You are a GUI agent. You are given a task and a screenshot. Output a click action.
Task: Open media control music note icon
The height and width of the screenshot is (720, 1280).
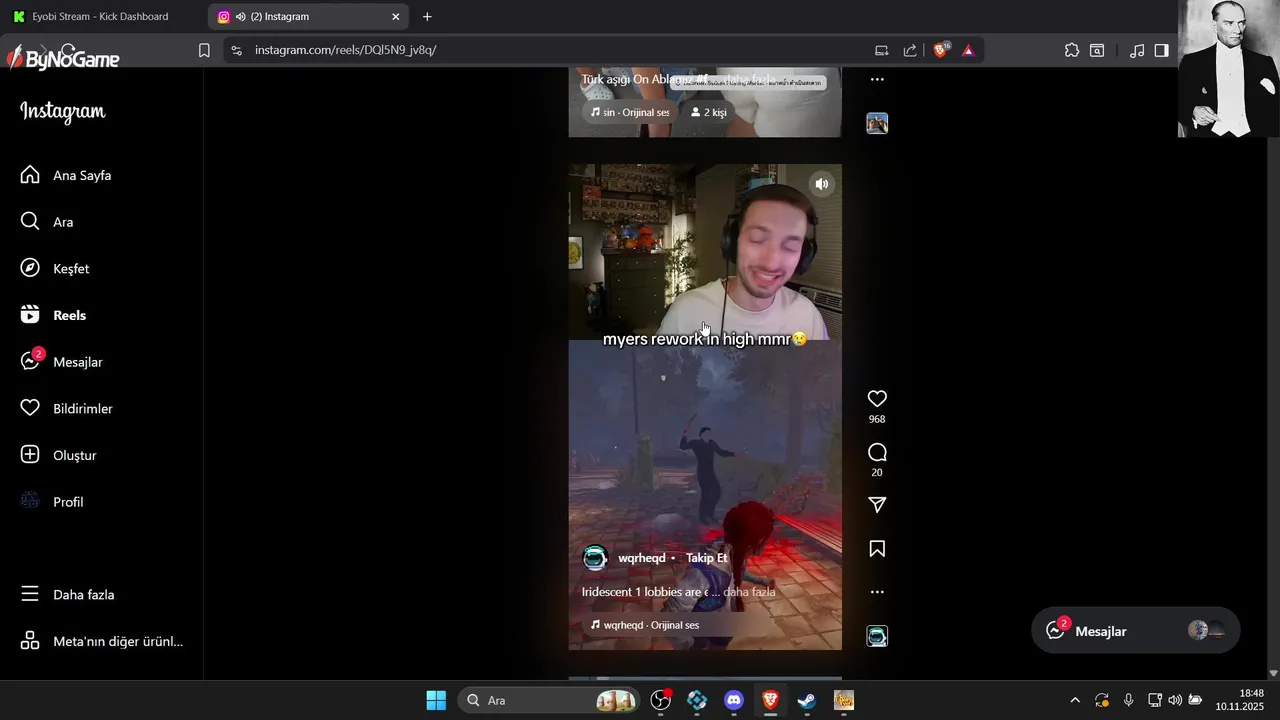point(1137,50)
